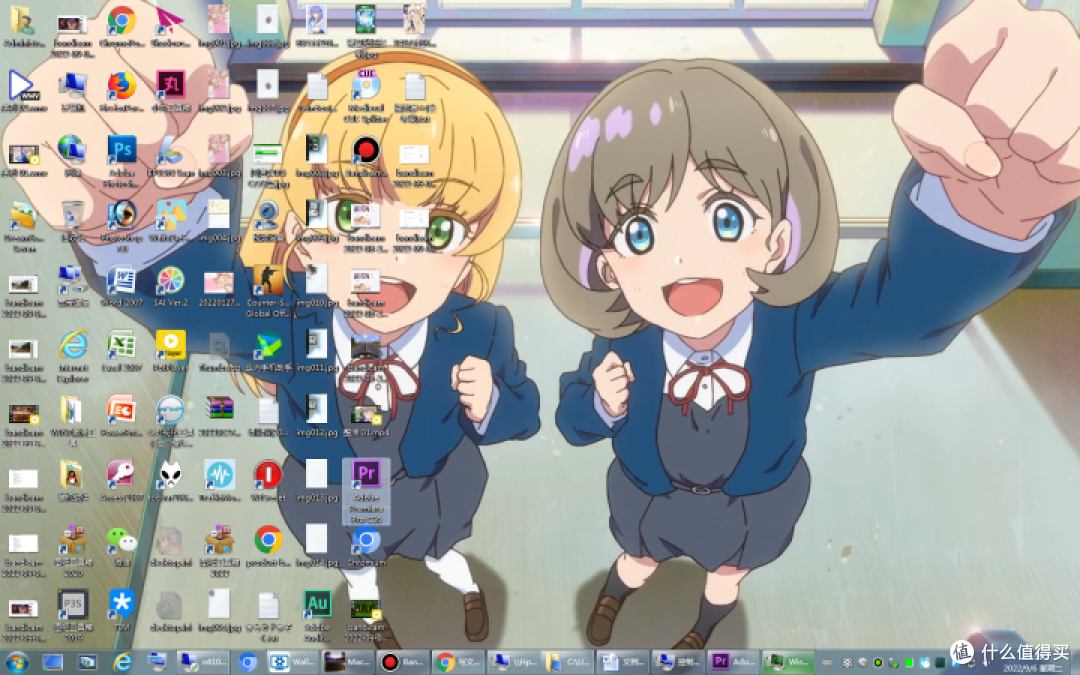This screenshot has width=1080, height=675.
Task: Open the Internet Explorer desktop icon
Action: (72, 357)
